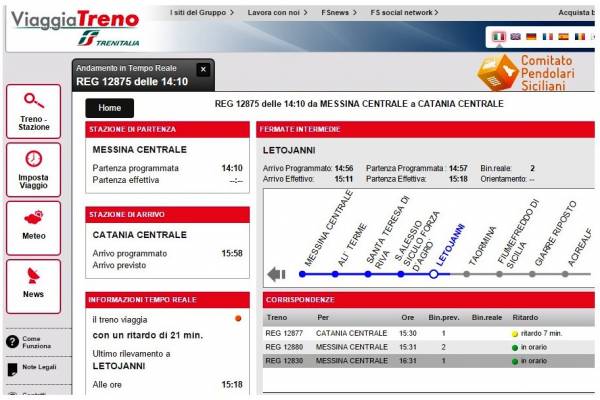Select the Spanish flag language

coord(564,37)
